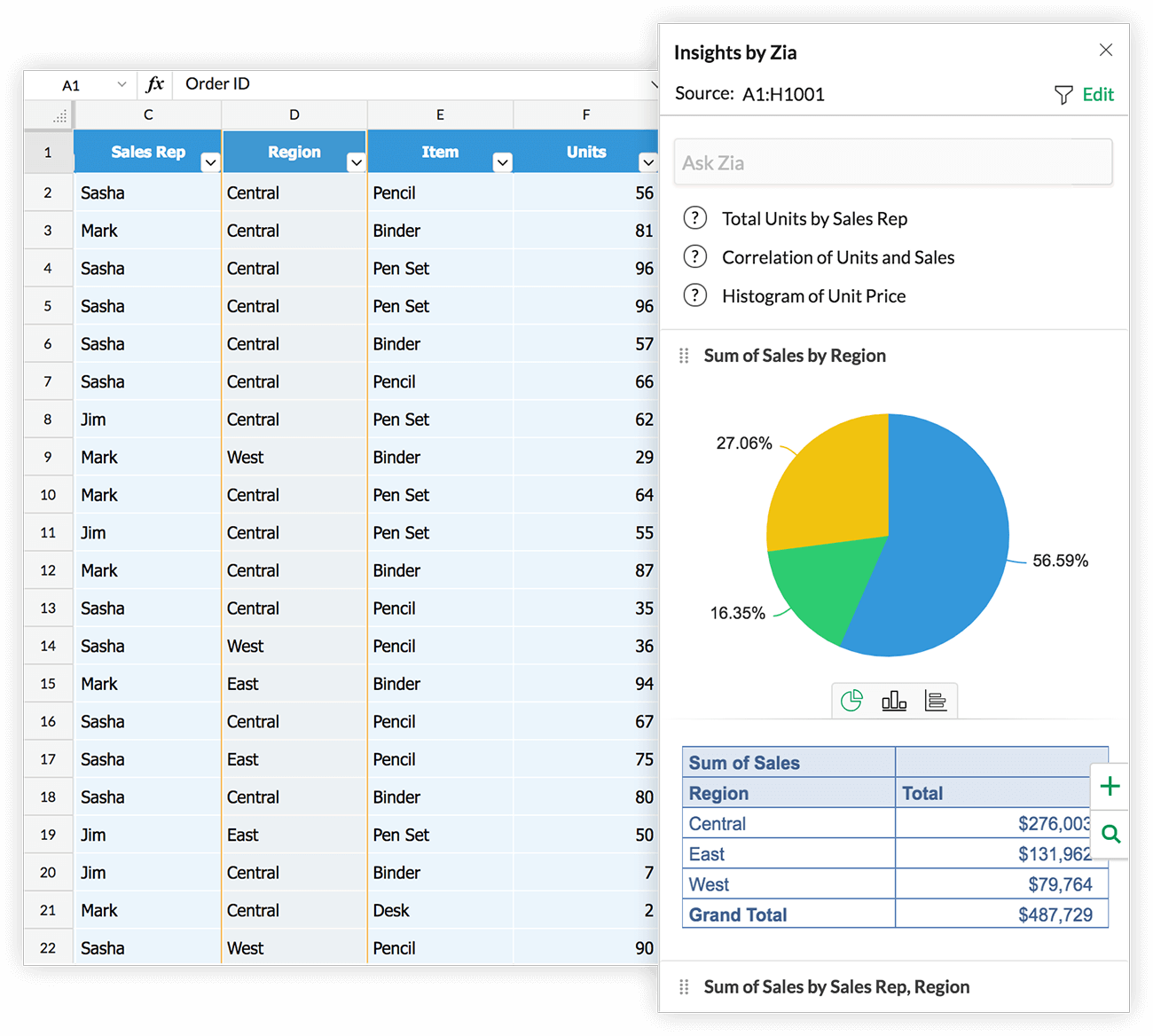Switch chart to pie chart view
1153x1036 pixels.
click(851, 701)
